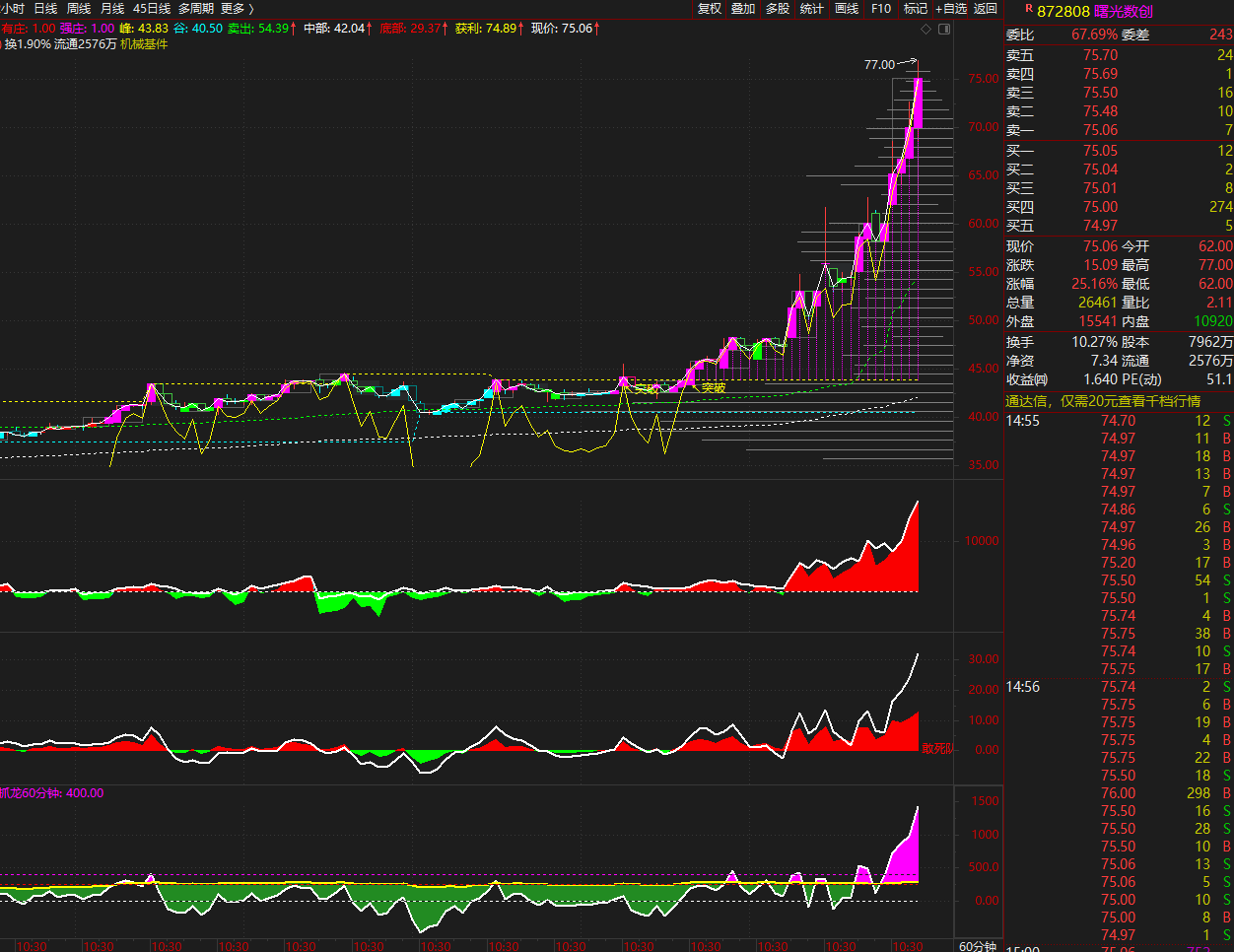Viewport: 1234px width, 952px height.
Task: Open the 多周期 multi-period view
Action: 195,9
